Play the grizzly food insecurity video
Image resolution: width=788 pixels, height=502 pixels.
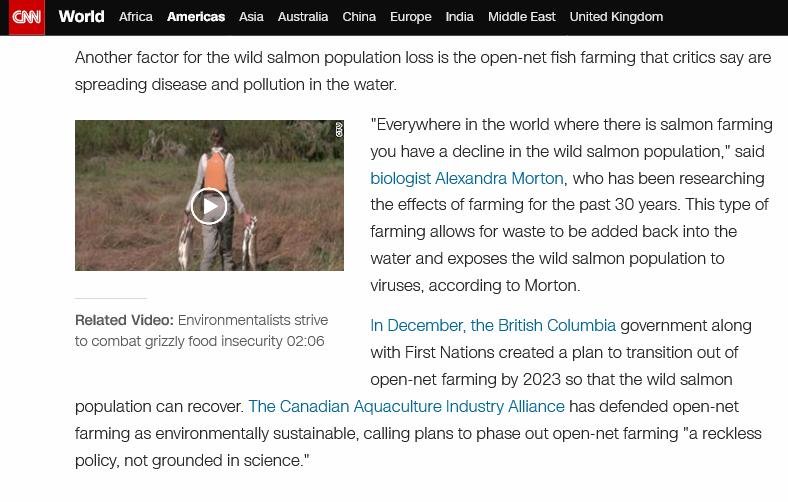coord(209,206)
